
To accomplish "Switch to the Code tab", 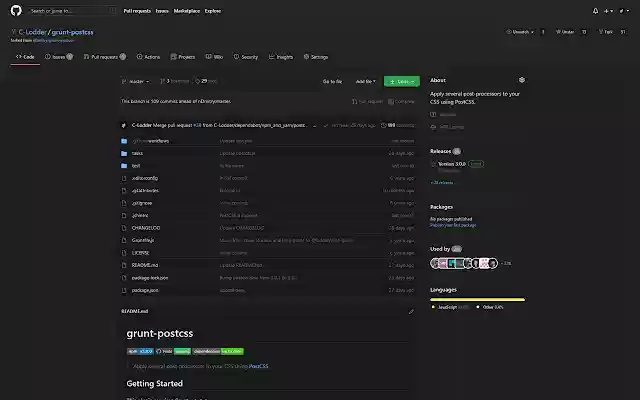I will [x=25, y=57].
